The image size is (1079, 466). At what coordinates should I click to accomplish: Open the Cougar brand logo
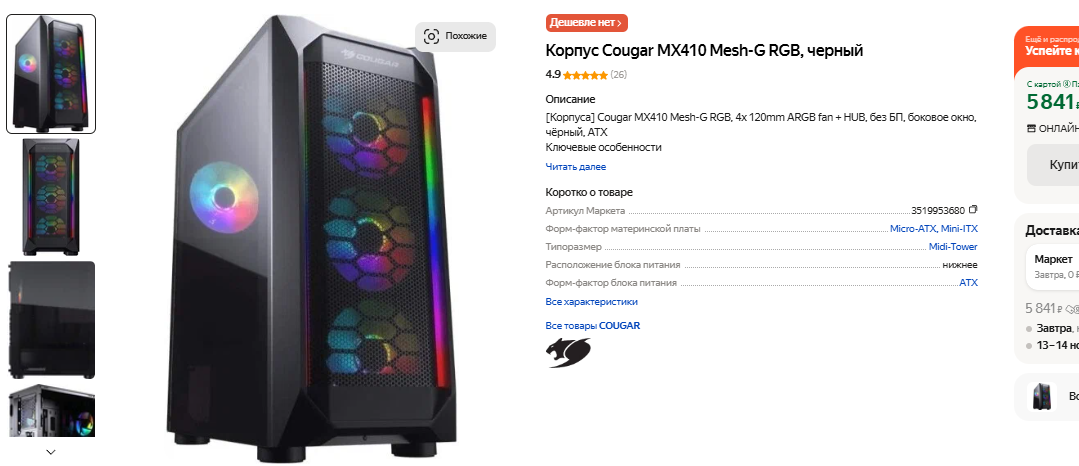568,352
